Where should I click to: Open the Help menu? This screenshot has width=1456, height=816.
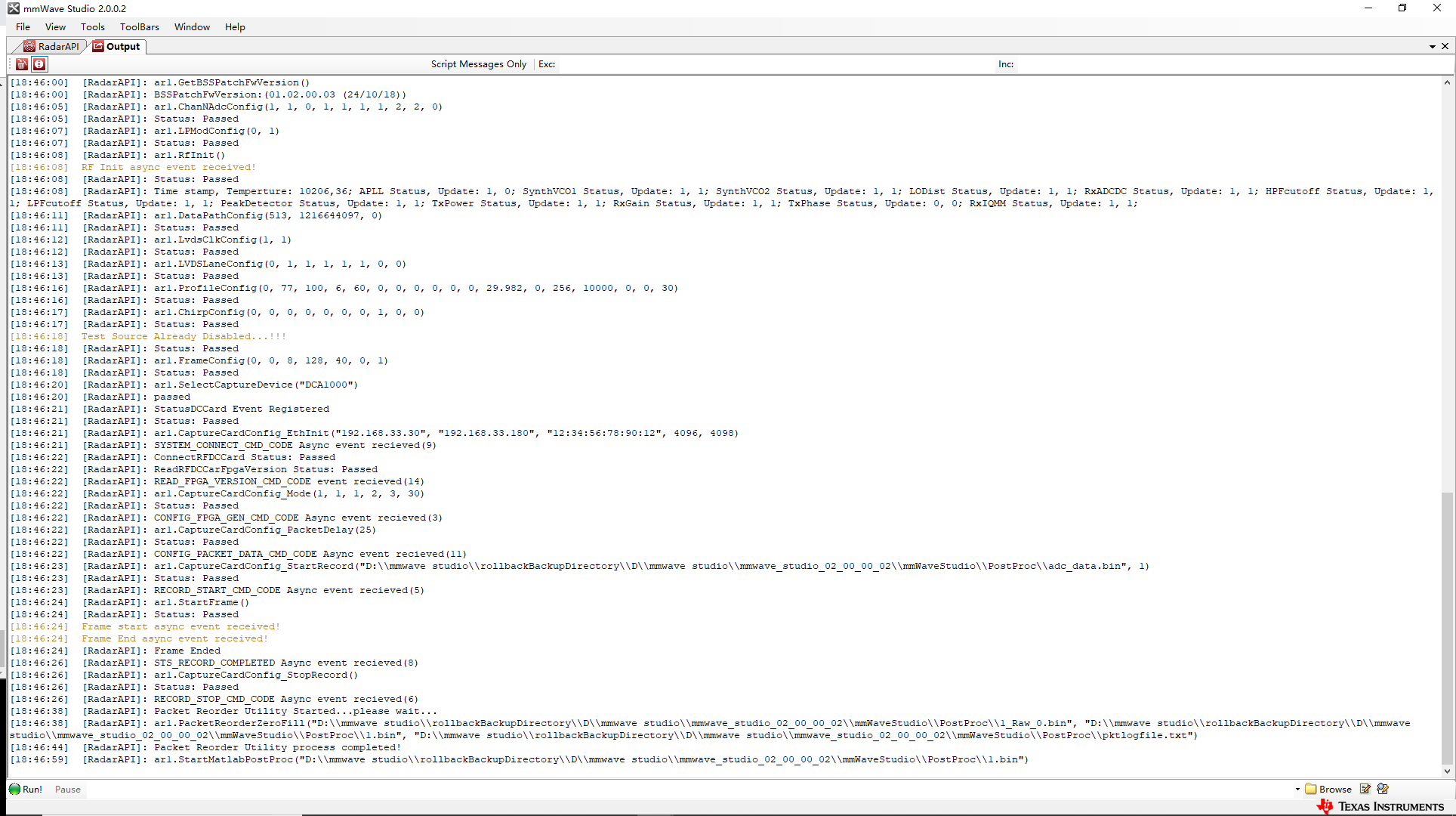click(x=235, y=26)
